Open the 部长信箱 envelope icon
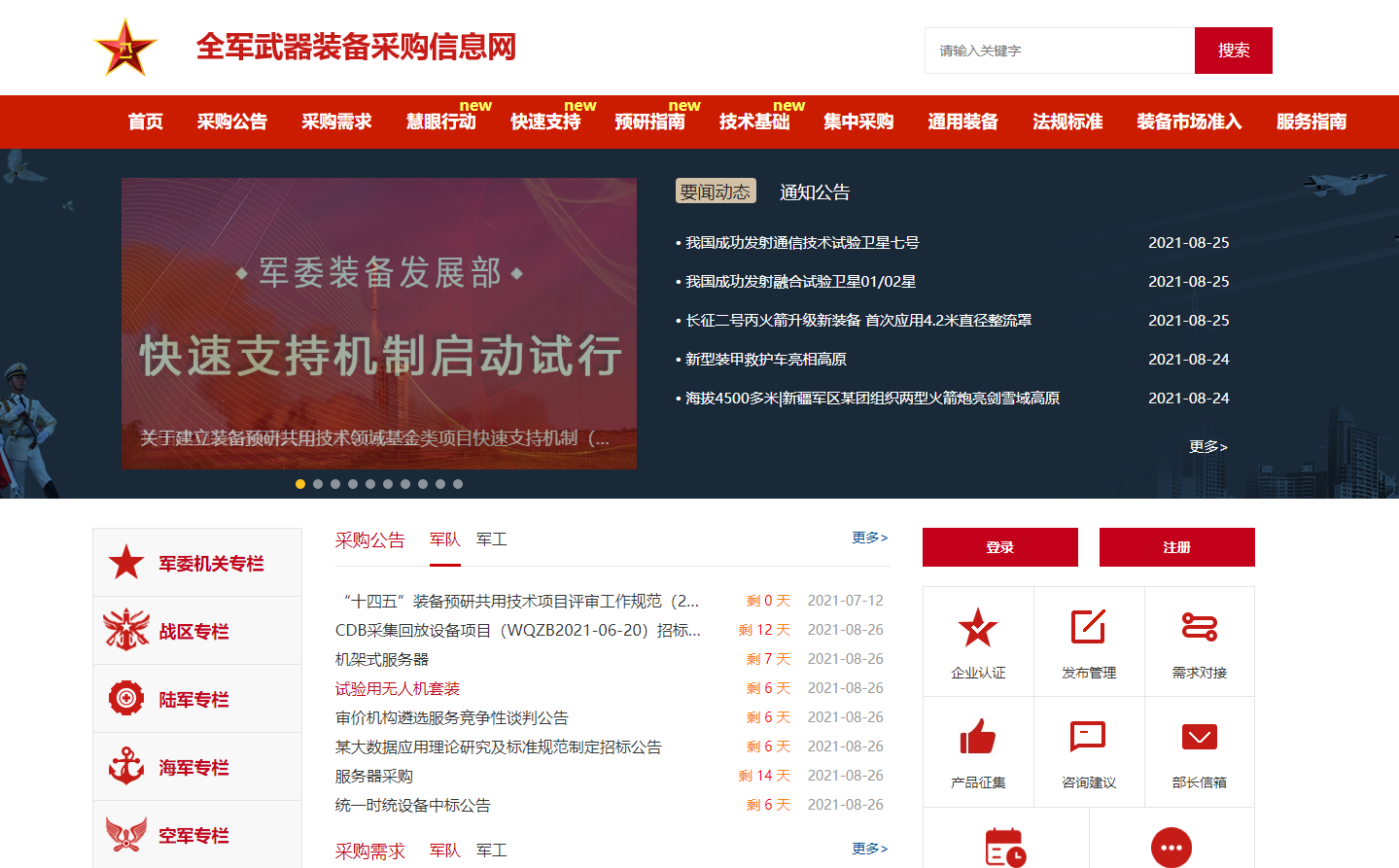 1199,737
